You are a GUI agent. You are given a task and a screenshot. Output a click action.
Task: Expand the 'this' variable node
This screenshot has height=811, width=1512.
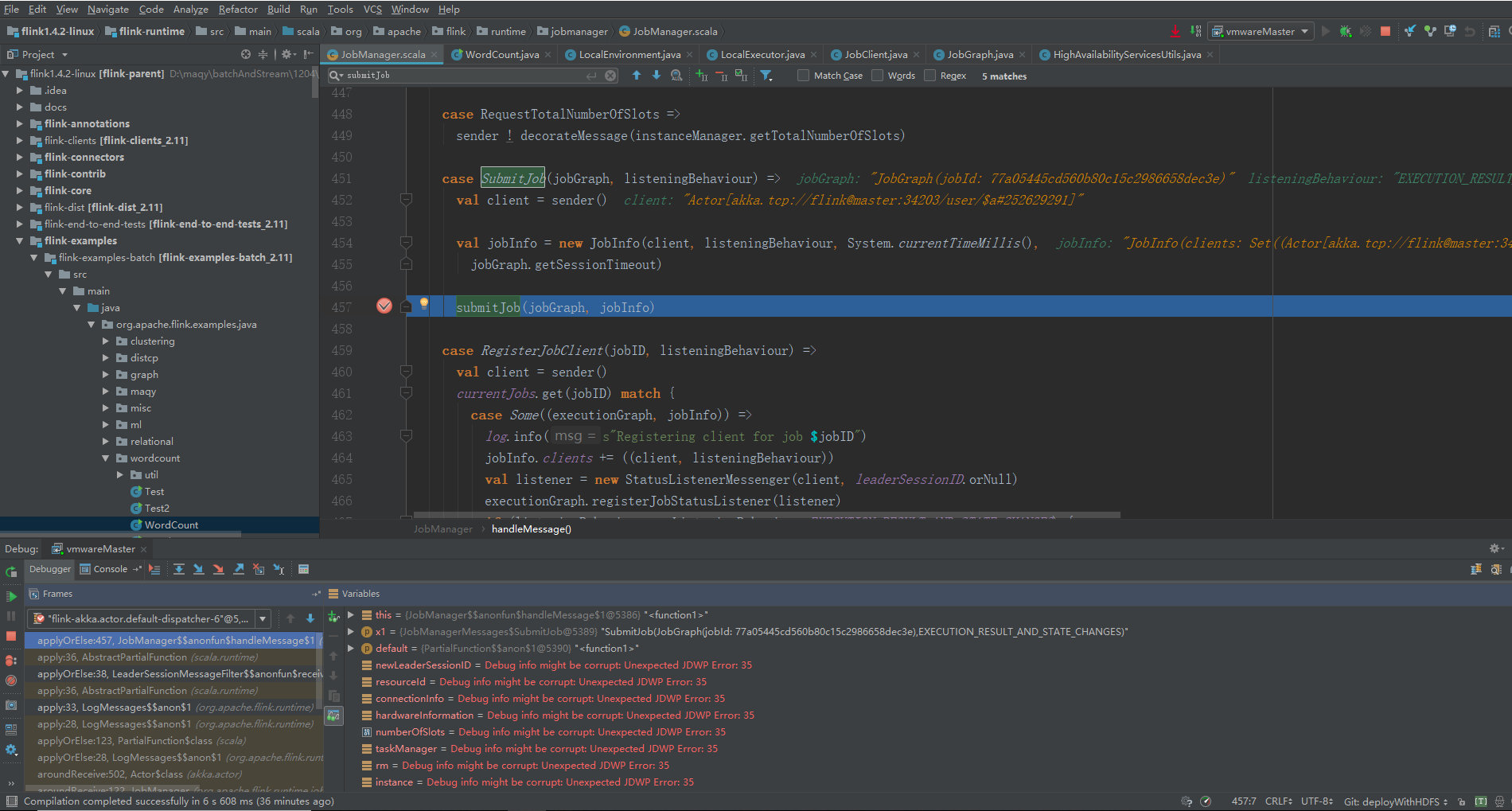[x=351, y=614]
